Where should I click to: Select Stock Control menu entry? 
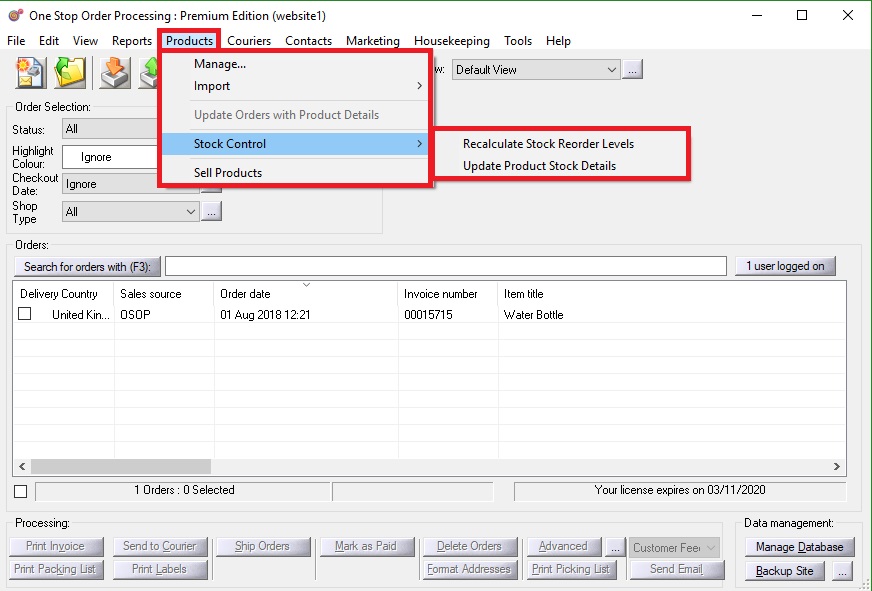click(295, 143)
